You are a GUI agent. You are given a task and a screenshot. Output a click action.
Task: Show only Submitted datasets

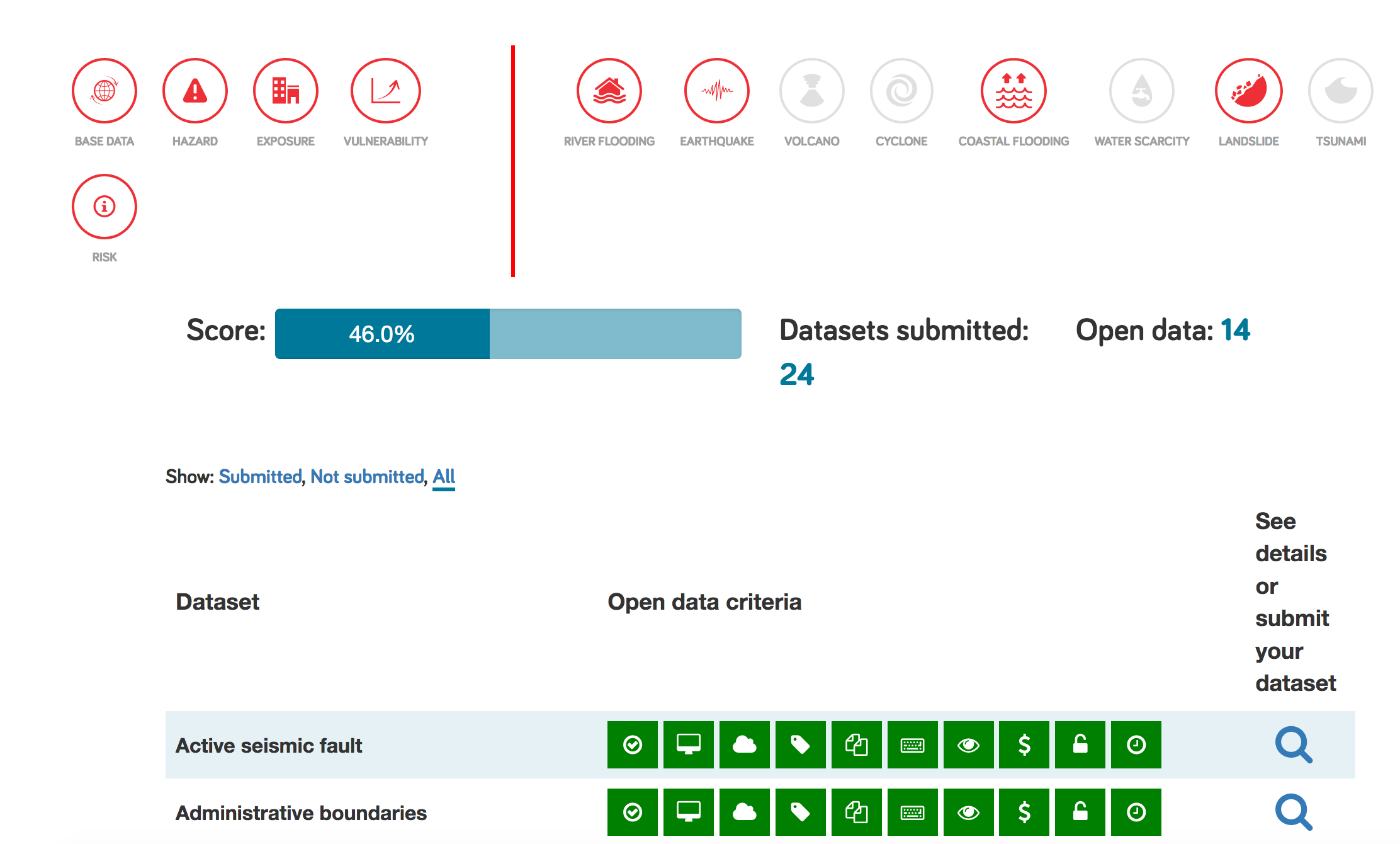[x=260, y=477]
